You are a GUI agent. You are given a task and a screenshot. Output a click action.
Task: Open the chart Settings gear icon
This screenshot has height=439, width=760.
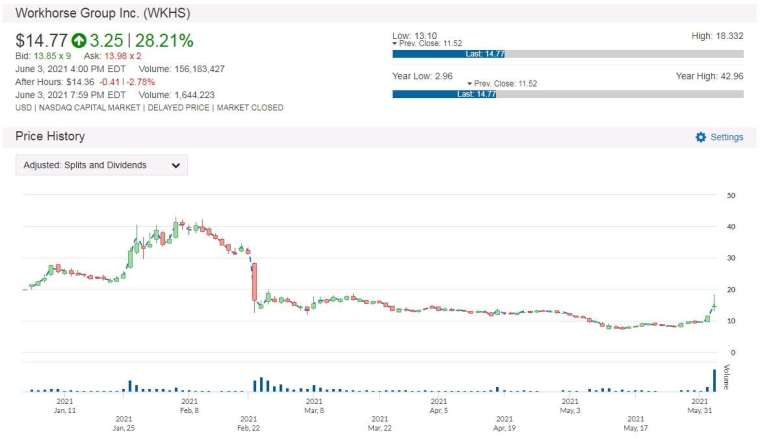(700, 137)
